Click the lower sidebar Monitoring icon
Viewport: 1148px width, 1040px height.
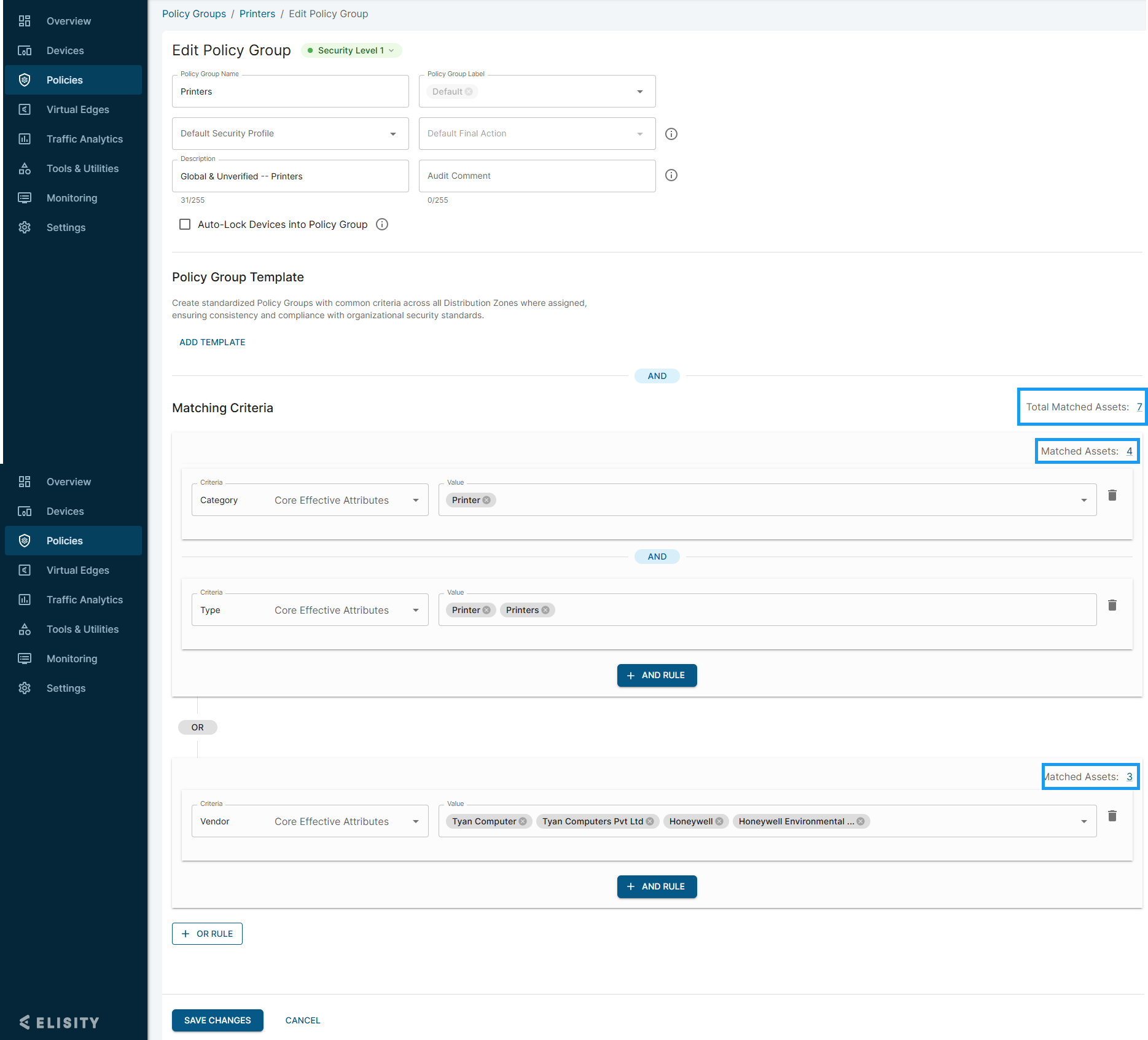(x=25, y=659)
